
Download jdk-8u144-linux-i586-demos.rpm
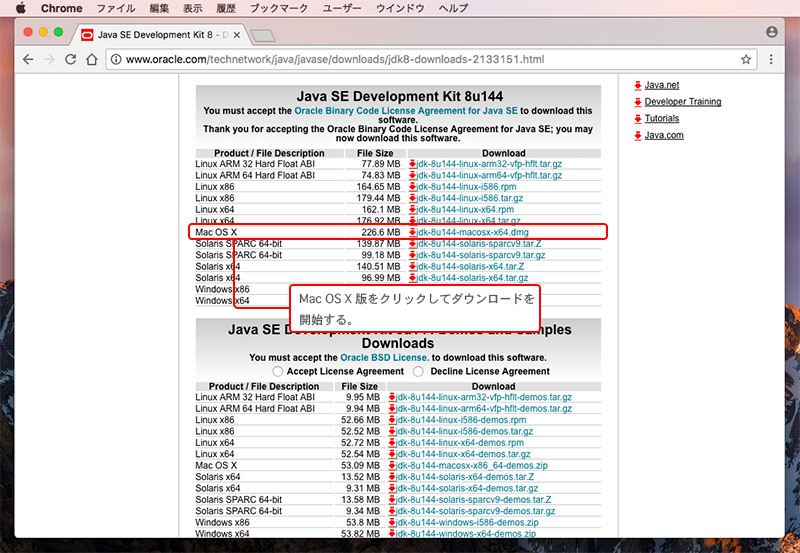(x=461, y=420)
